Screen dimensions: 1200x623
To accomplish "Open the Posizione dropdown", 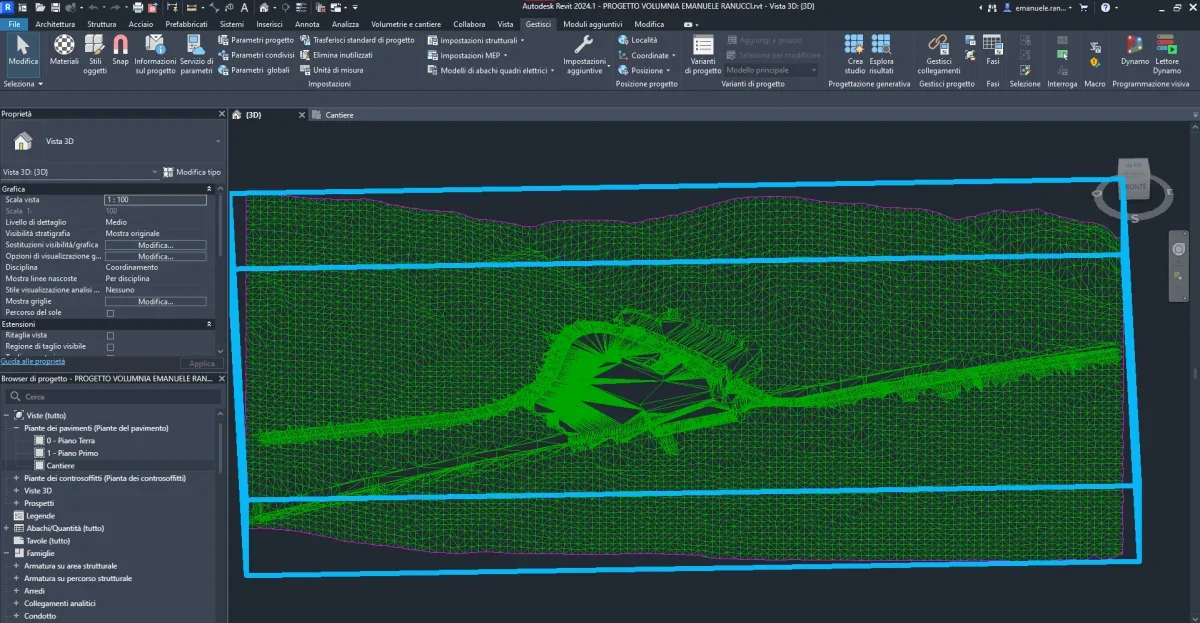I will coord(643,70).
